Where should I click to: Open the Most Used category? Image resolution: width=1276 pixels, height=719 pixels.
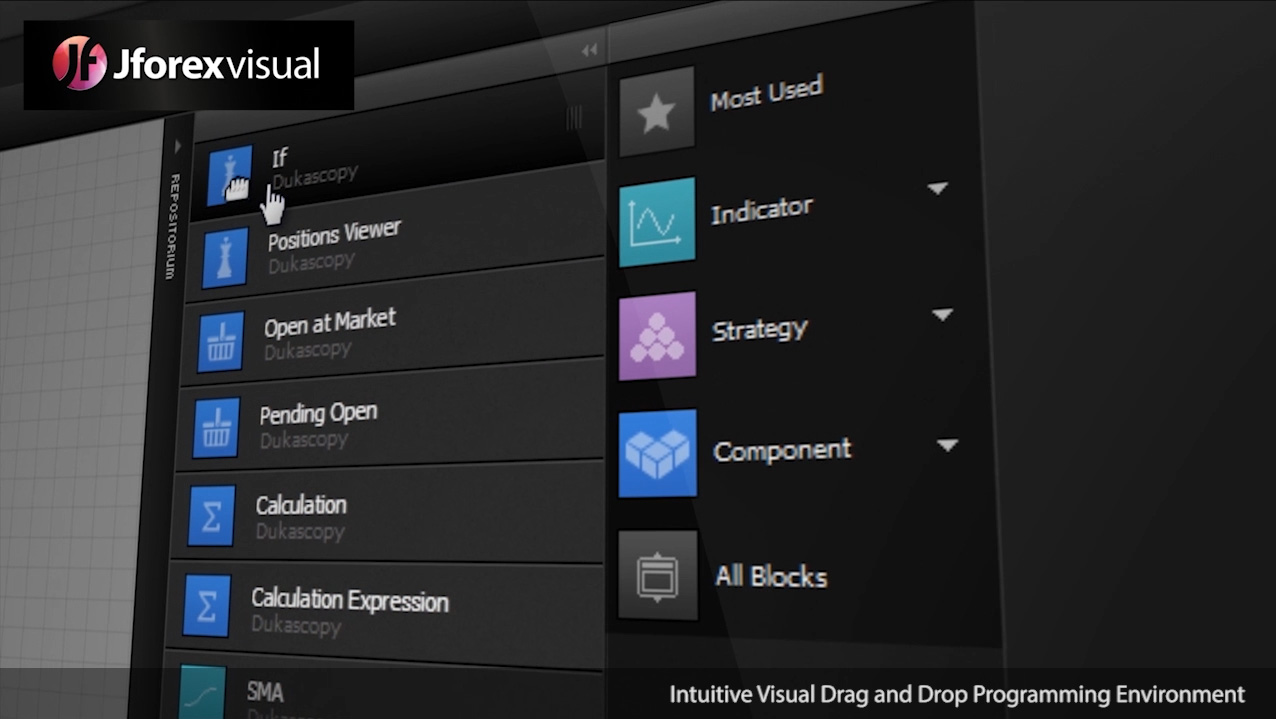pos(766,93)
